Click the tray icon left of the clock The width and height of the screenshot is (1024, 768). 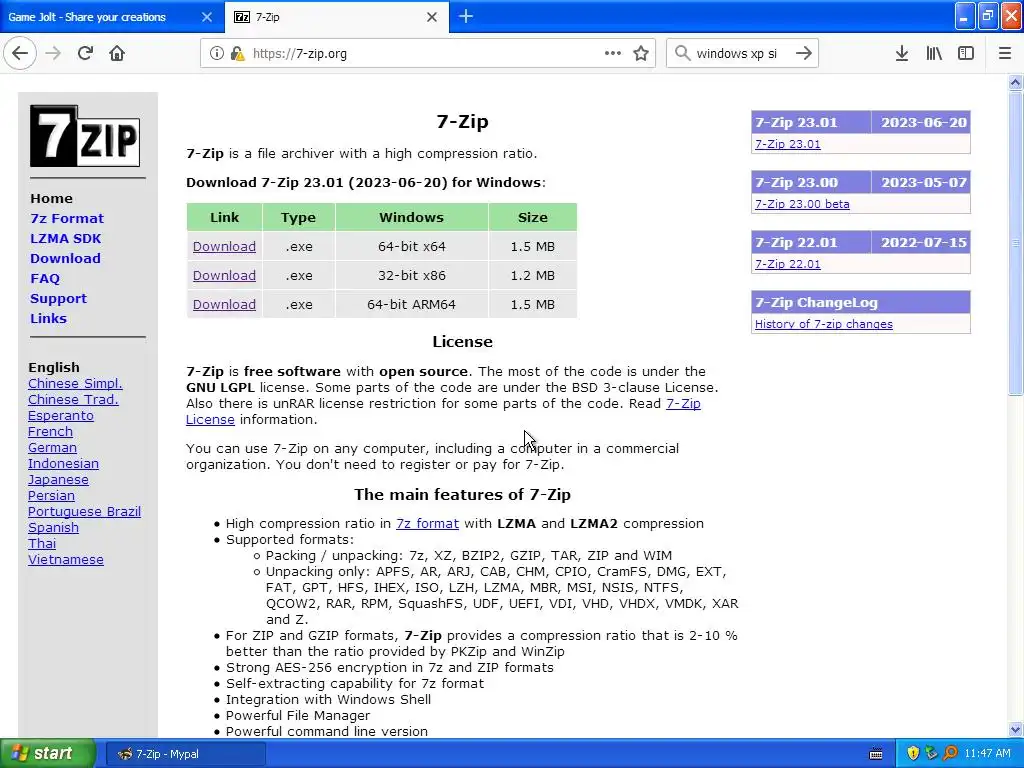951,754
